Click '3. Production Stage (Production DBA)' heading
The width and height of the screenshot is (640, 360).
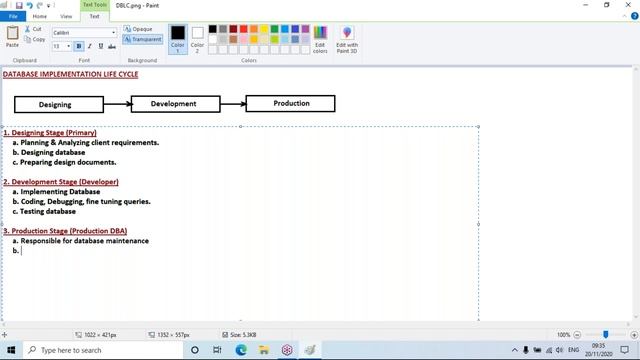[65, 231]
